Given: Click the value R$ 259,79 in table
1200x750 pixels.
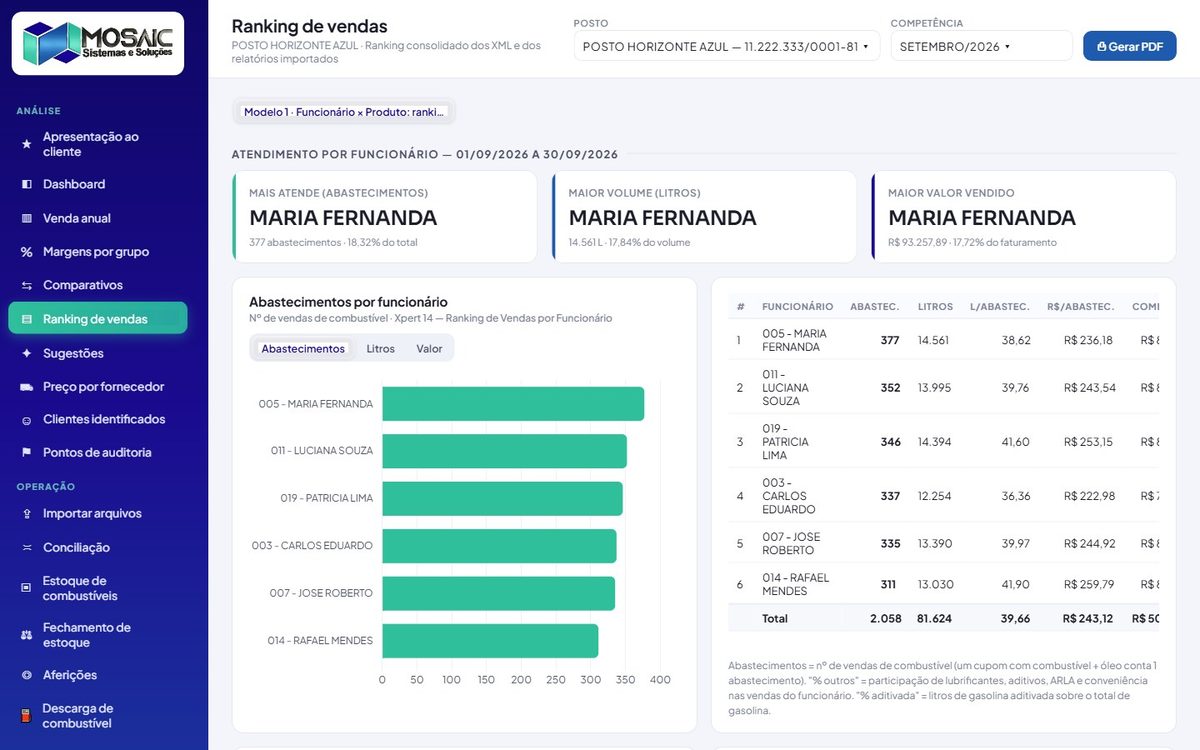Looking at the screenshot, I should (x=1089, y=584).
